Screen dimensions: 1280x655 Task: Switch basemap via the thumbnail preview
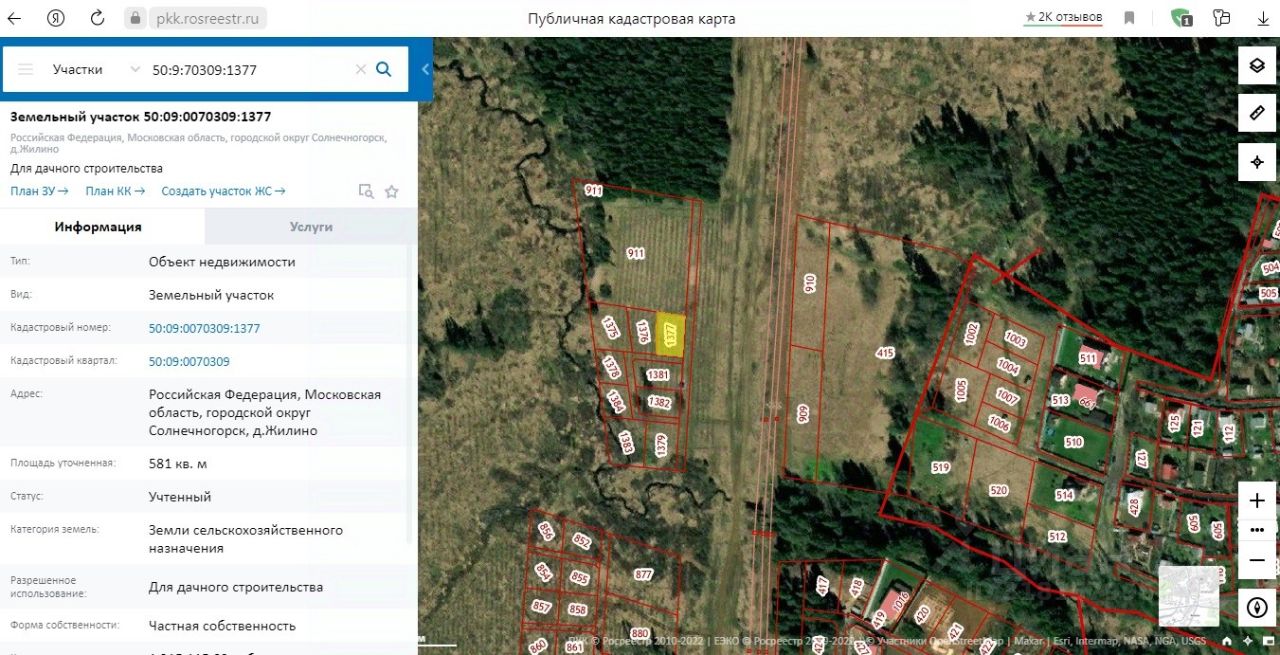click(1189, 596)
